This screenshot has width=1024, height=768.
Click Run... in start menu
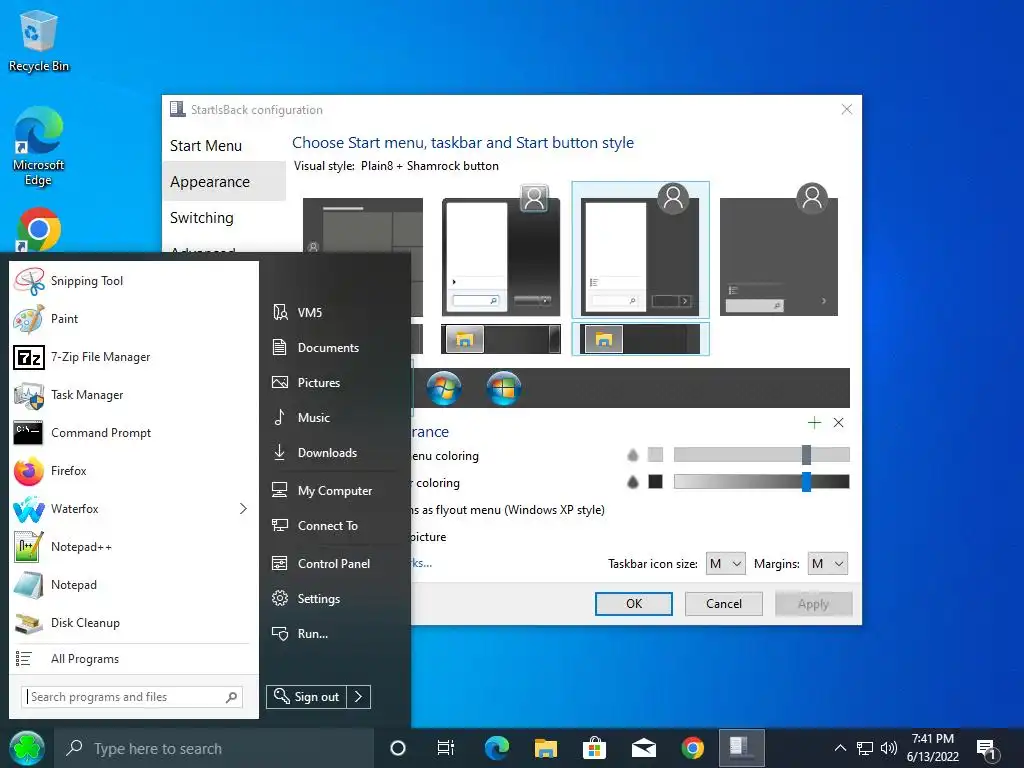(333, 633)
